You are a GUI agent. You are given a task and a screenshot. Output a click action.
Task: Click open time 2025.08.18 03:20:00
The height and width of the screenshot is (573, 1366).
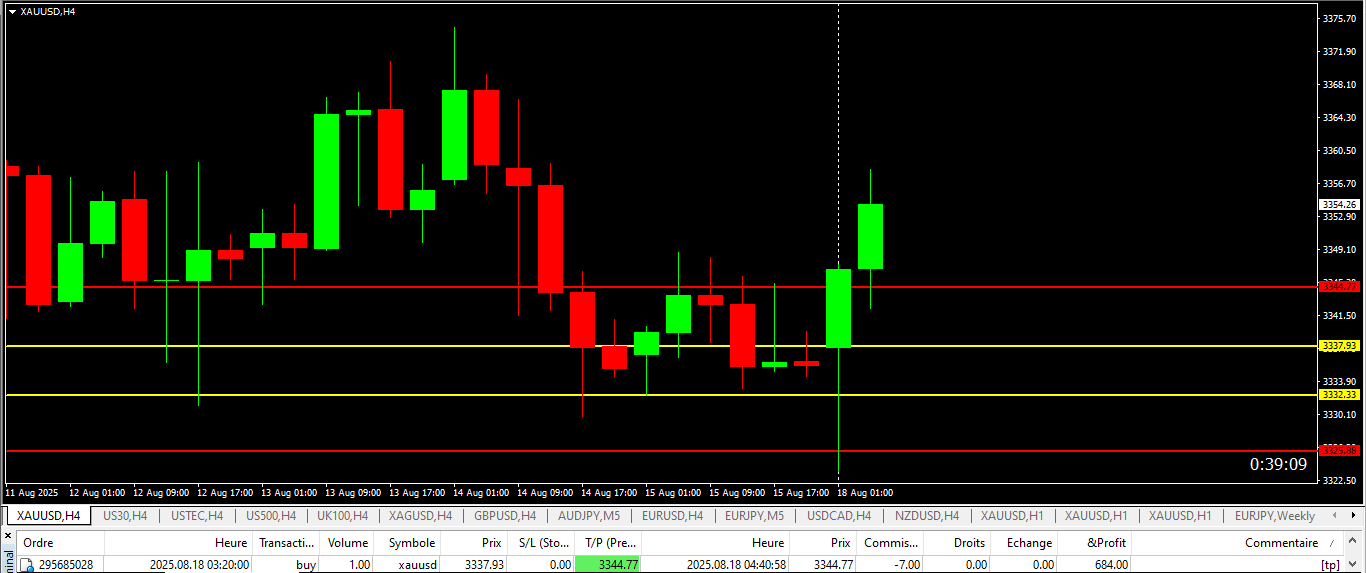199,565
